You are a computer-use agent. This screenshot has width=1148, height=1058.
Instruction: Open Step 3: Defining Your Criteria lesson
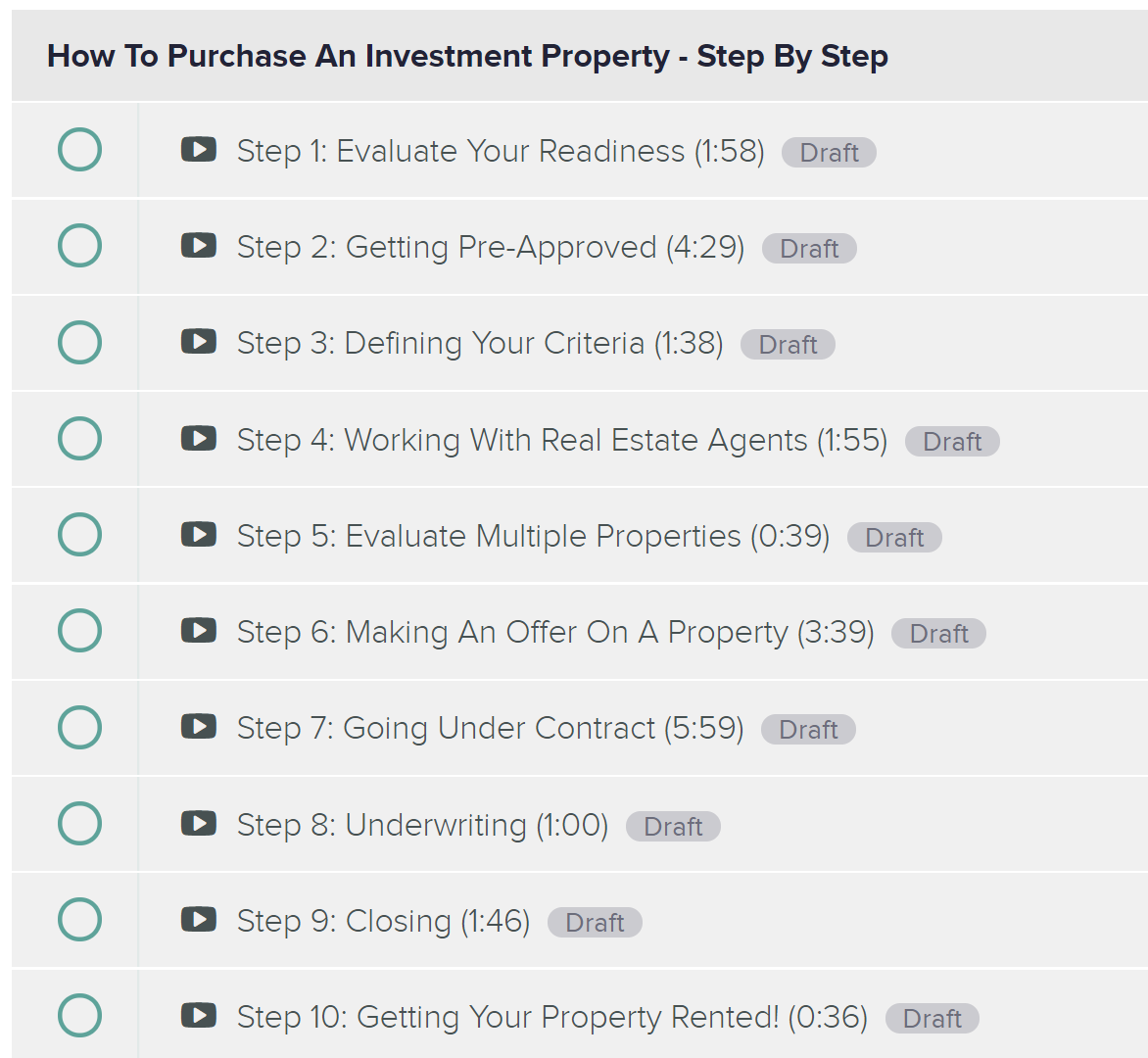point(480,344)
